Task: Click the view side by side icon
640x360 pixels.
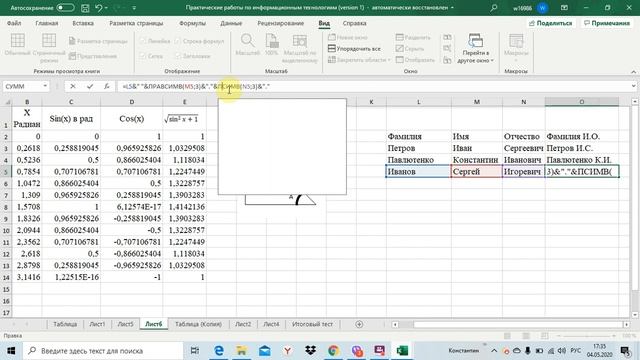Action: tap(447, 37)
